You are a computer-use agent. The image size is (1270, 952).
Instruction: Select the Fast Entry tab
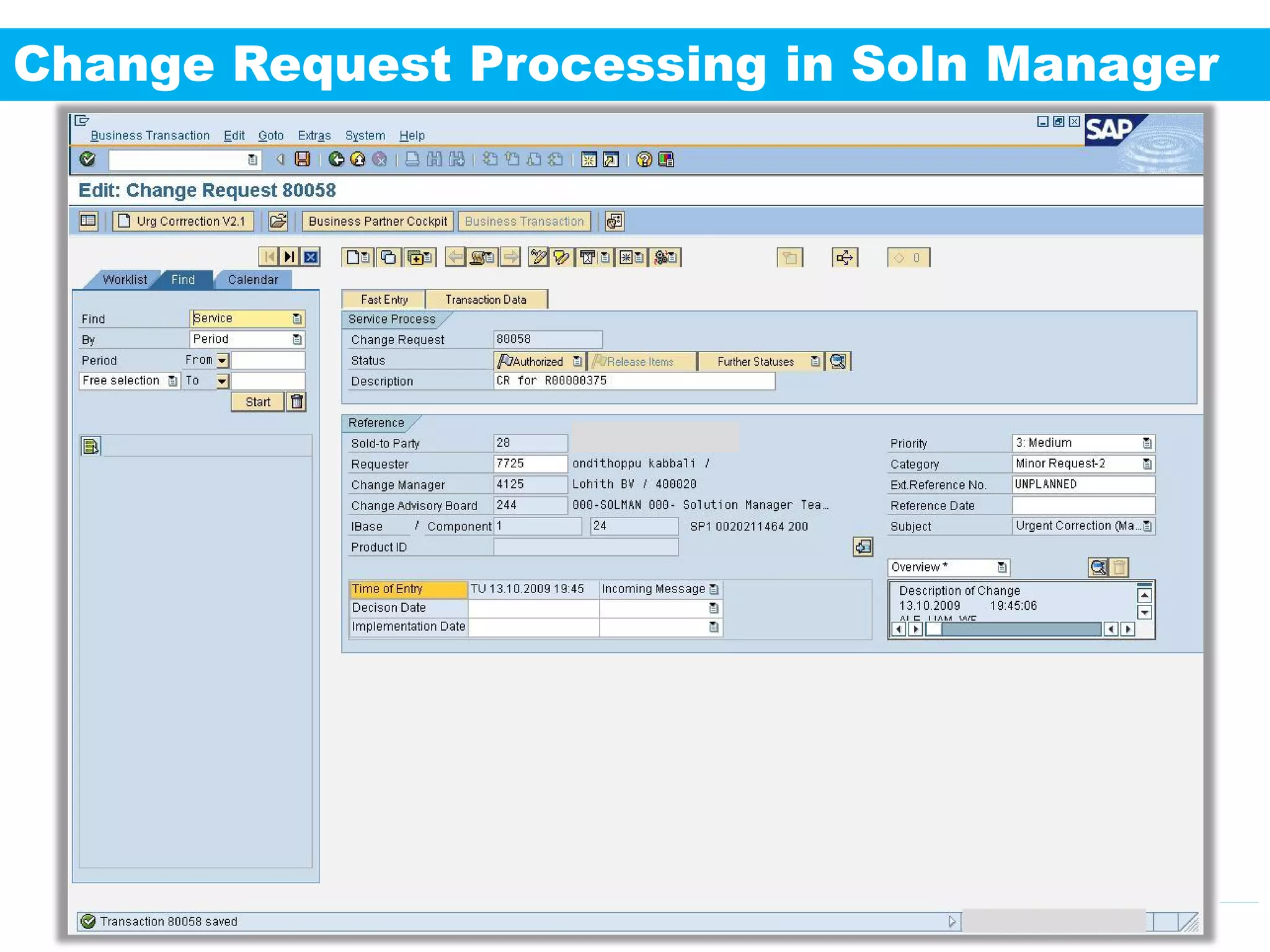[x=384, y=299]
